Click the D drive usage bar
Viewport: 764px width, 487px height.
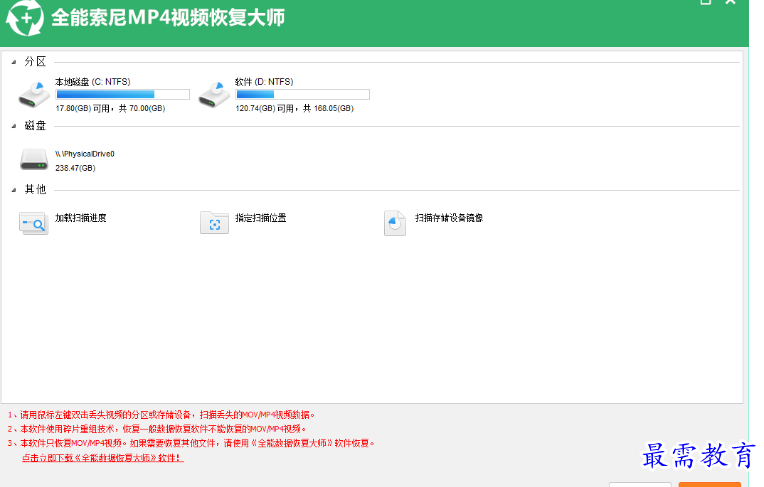point(303,94)
